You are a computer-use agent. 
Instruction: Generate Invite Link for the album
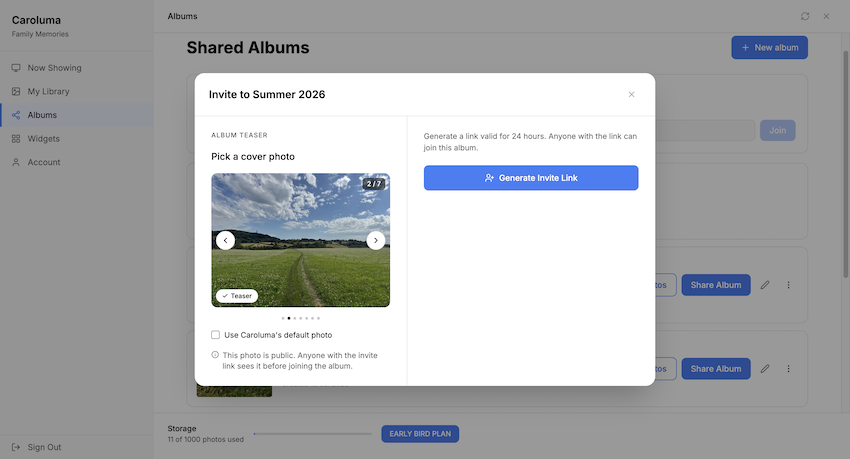pos(531,178)
